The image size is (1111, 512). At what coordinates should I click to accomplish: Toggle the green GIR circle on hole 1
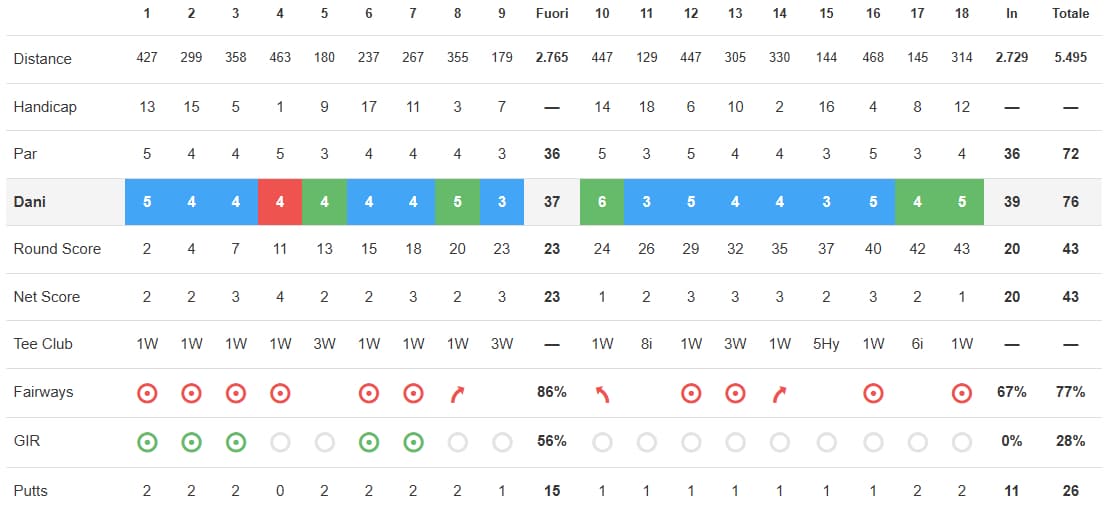point(147,441)
